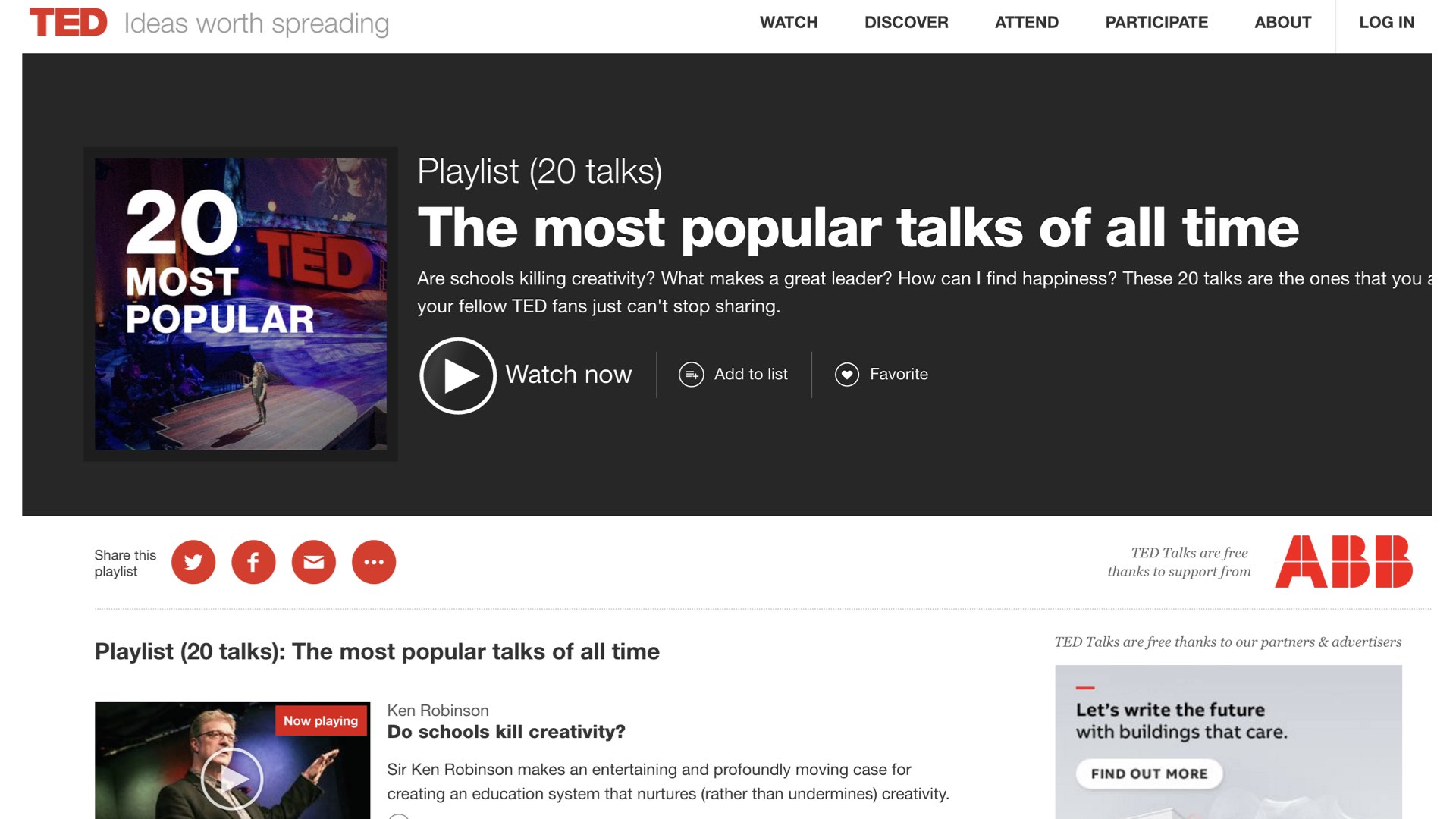Click the partners & advertisers note
Viewport: 1456px width, 819px height.
coord(1228,642)
